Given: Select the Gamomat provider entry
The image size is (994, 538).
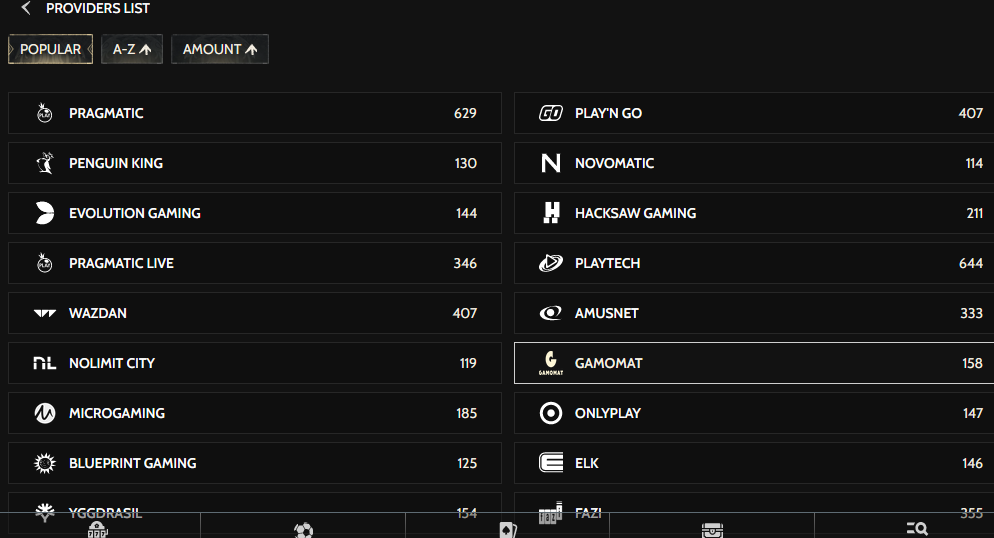Looking at the screenshot, I should coord(754,363).
